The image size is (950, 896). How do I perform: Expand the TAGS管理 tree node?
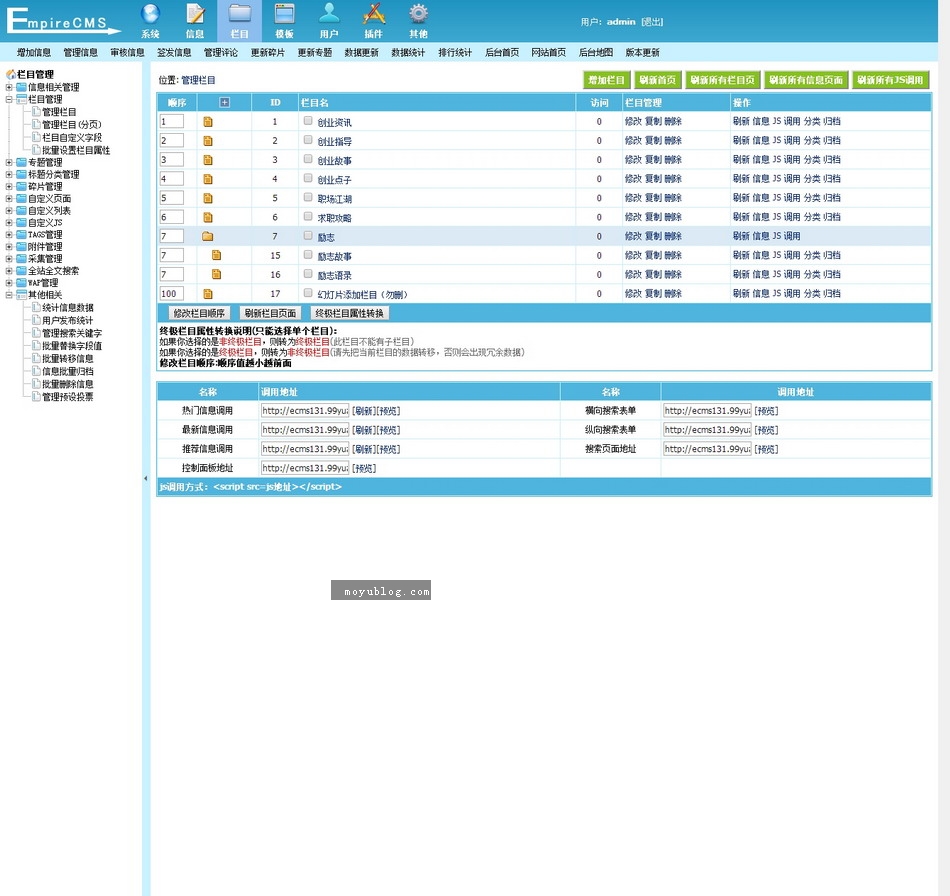click(9, 234)
